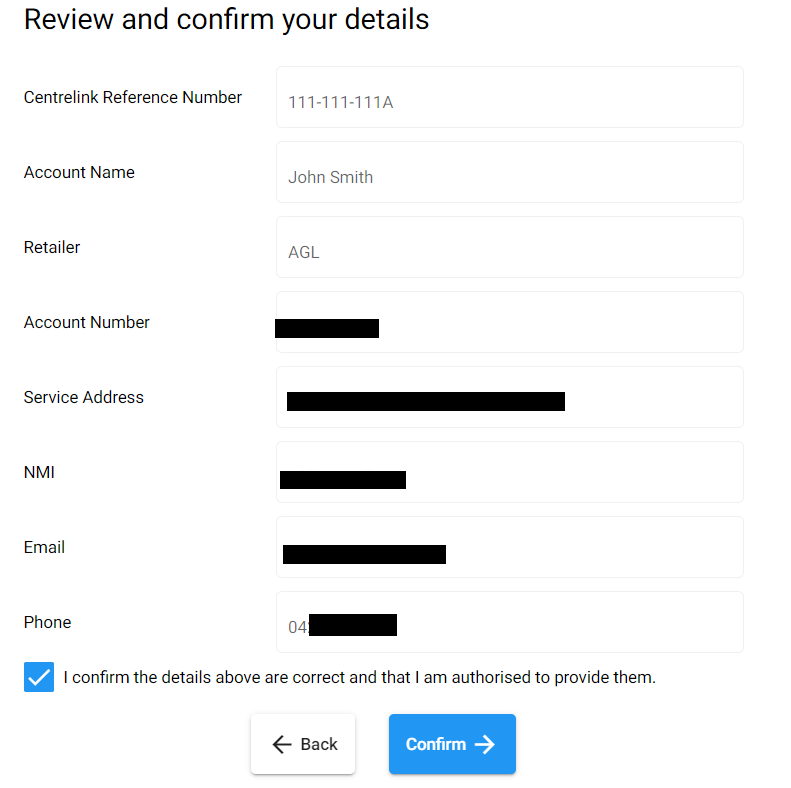Click the Centrelink Reference Number label
This screenshot has width=791, height=788.
(133, 97)
